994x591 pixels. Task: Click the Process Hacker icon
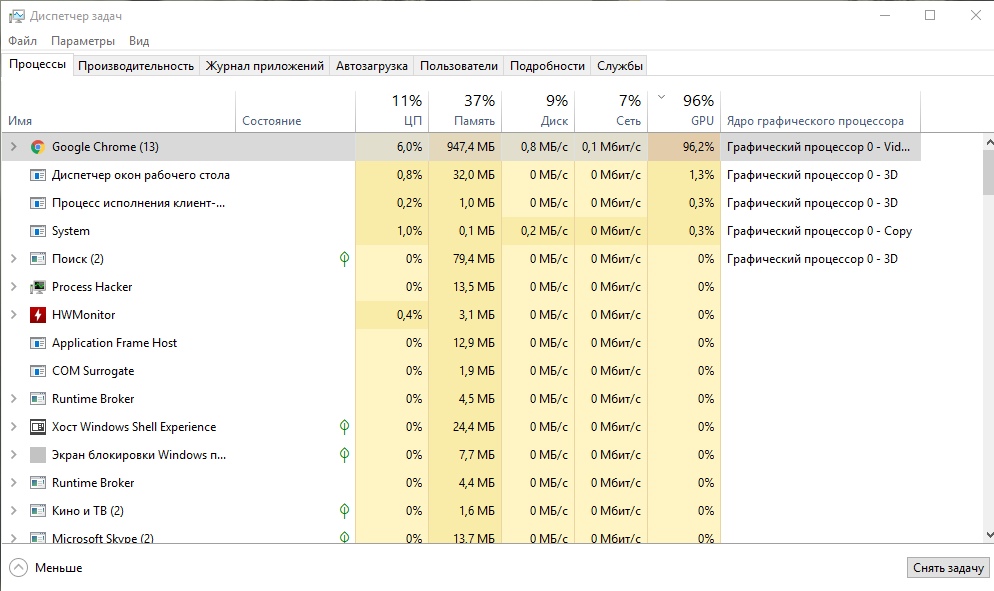click(38, 287)
